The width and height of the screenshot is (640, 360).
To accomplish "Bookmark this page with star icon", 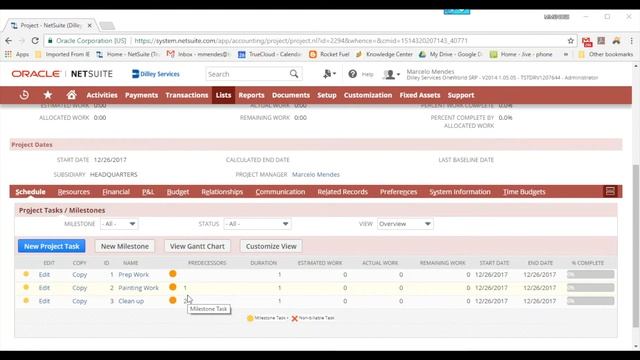I will (571, 41).
